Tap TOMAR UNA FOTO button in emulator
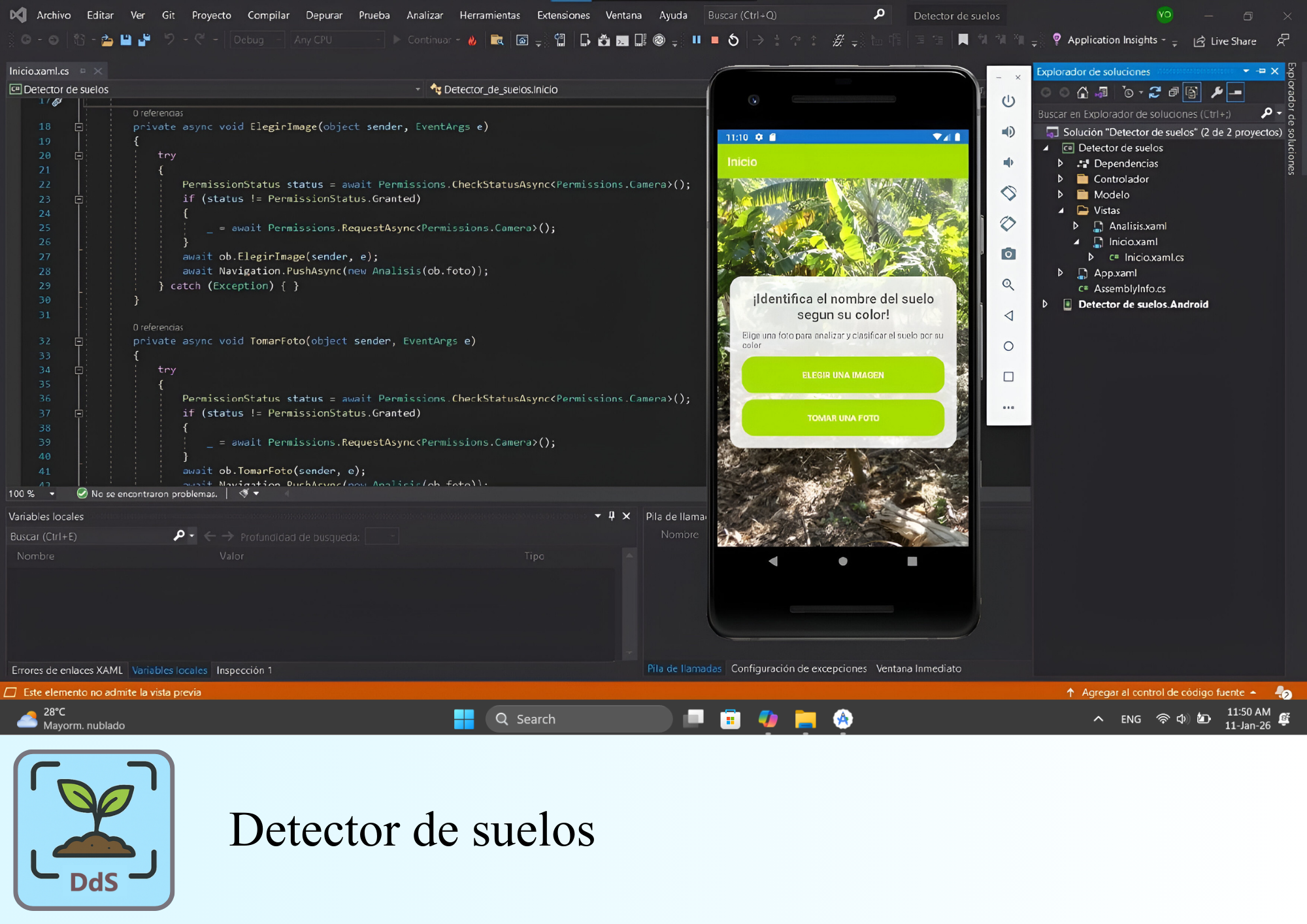 pyautogui.click(x=842, y=418)
